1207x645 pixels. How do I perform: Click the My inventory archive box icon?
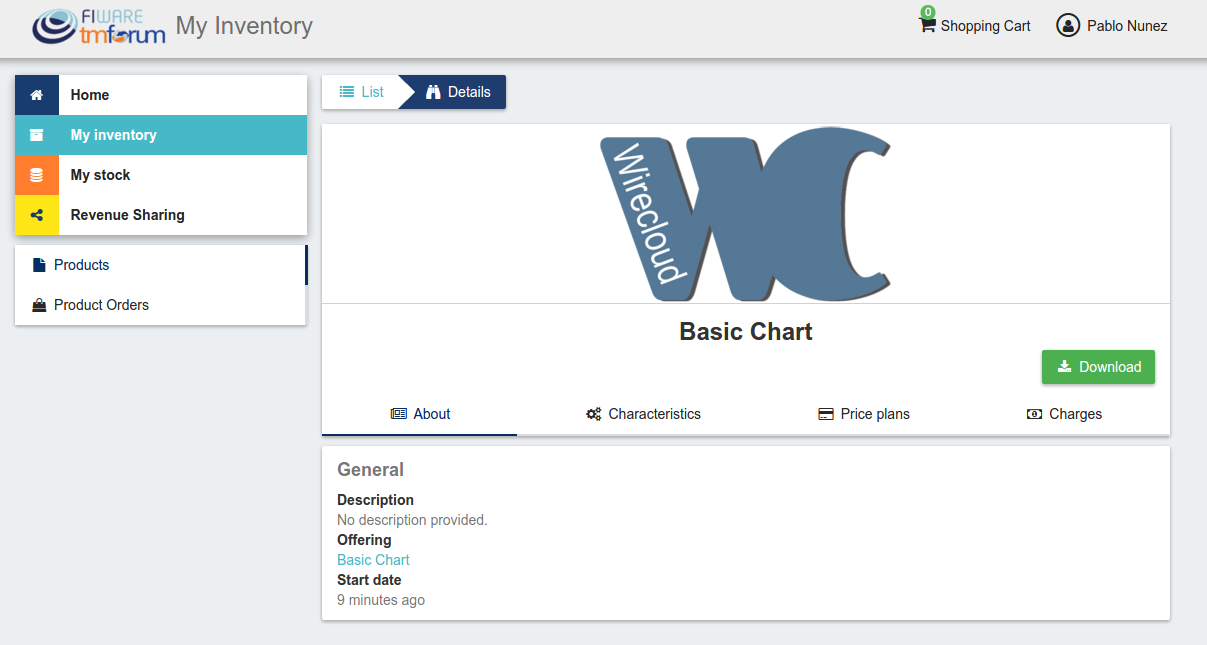37,135
